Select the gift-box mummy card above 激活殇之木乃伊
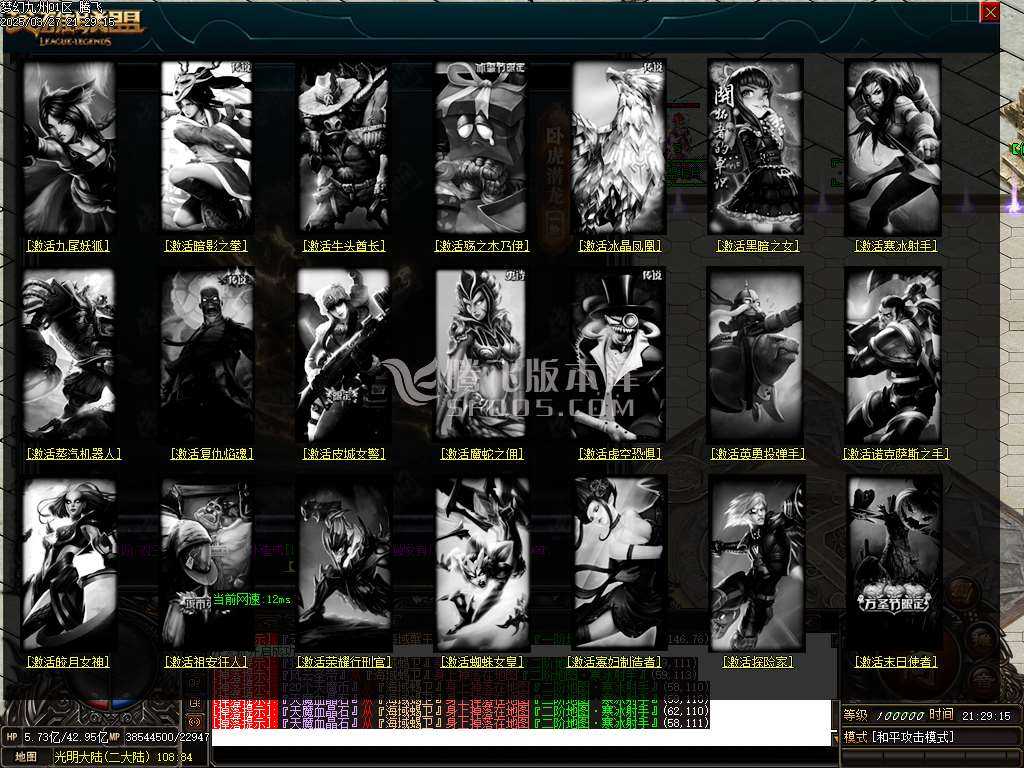 481,148
